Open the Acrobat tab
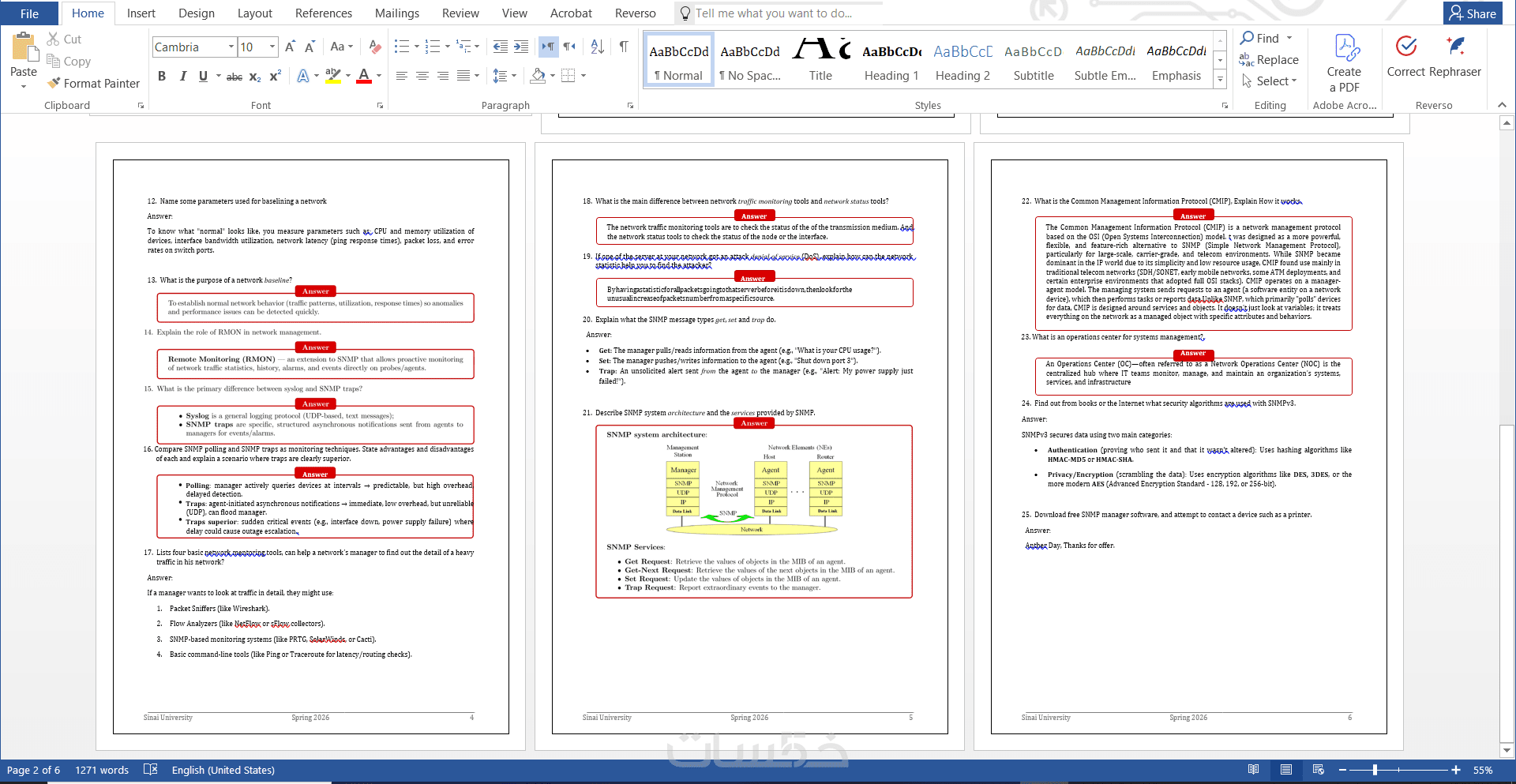 571,13
